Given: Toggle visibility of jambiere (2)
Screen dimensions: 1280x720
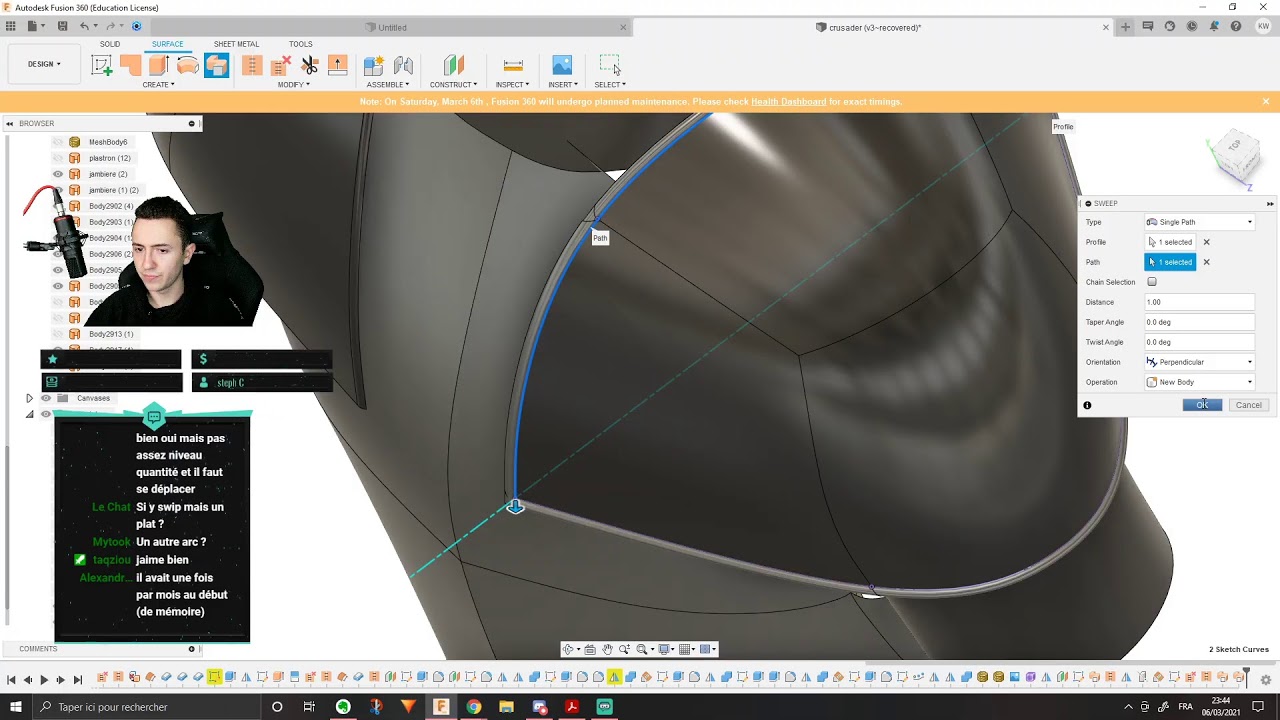Looking at the screenshot, I should (58, 174).
